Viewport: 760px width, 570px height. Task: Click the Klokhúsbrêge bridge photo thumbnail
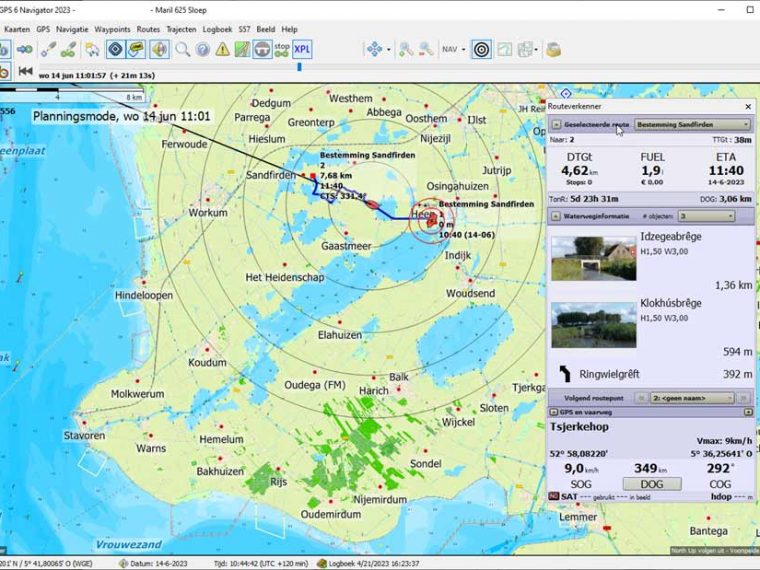(594, 325)
